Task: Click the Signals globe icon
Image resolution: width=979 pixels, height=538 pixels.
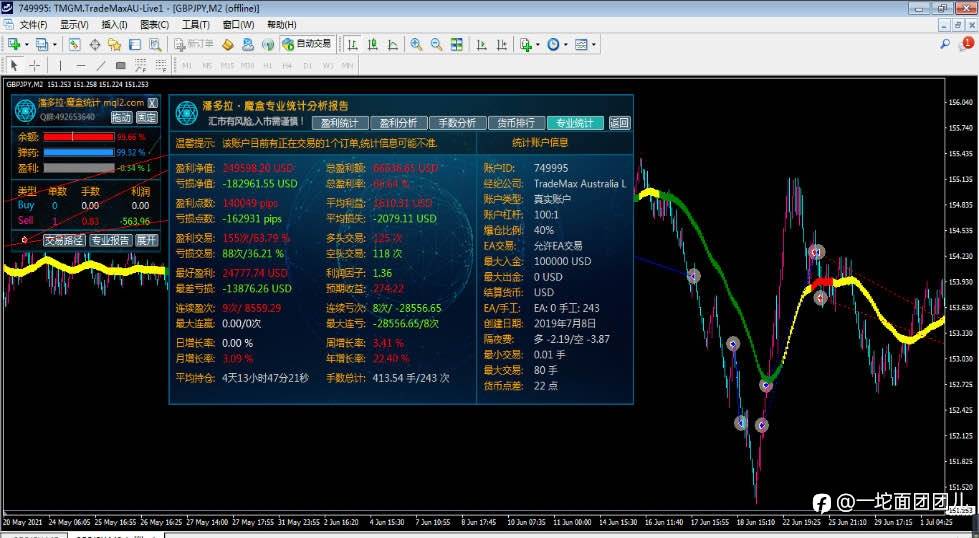Action: tap(268, 44)
